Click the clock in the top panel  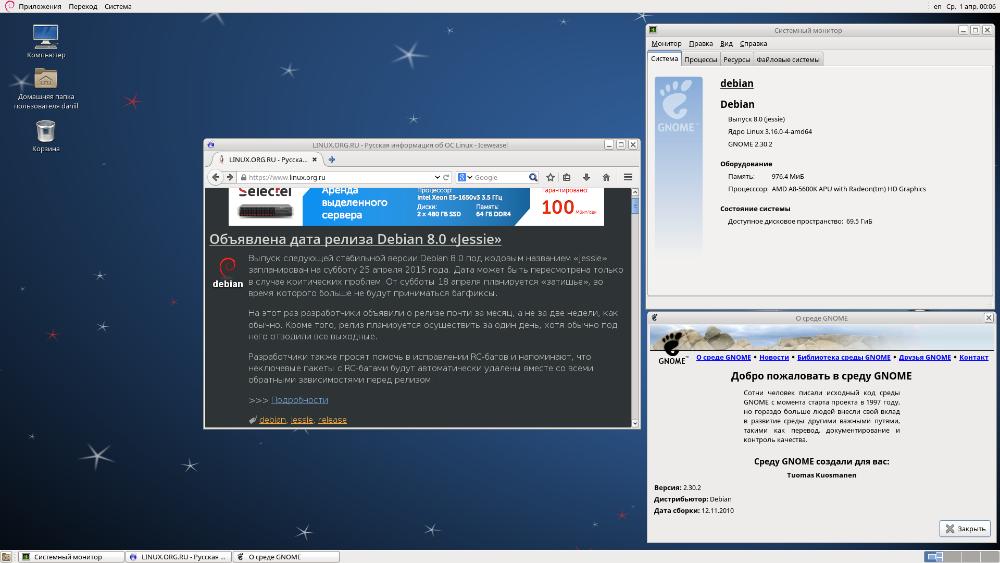tap(971, 6)
